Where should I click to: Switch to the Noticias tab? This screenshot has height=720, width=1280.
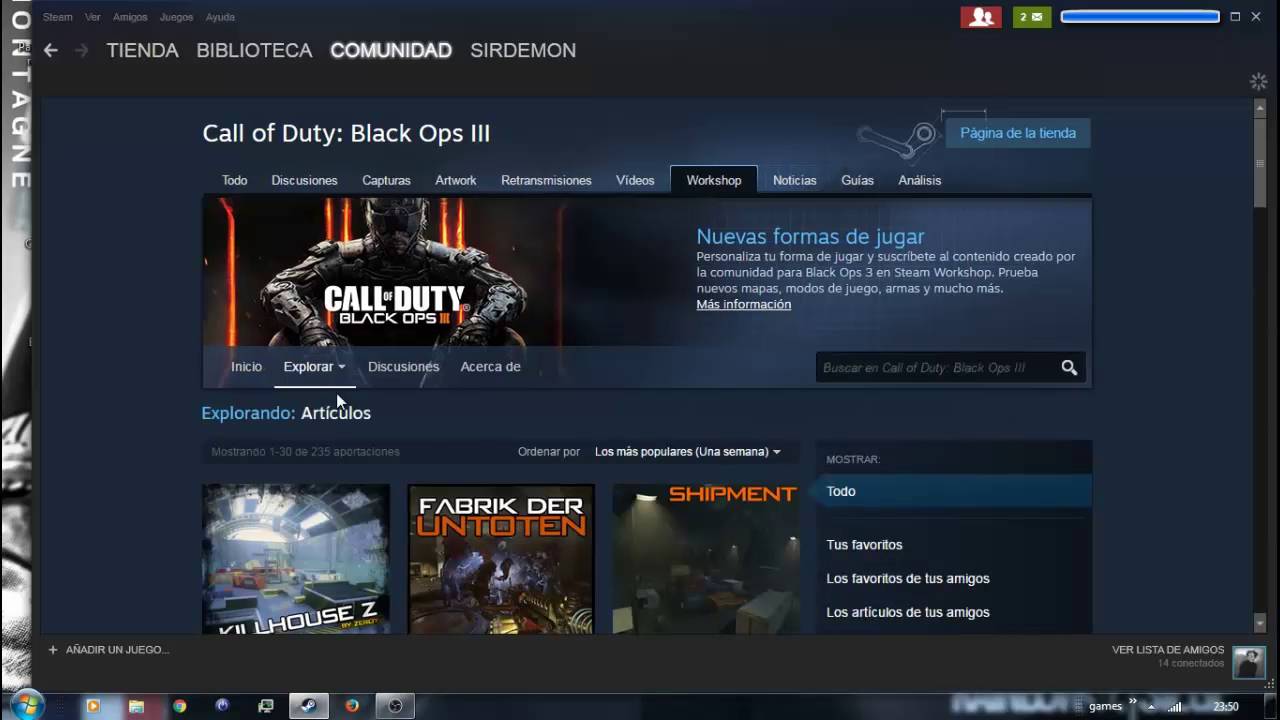[x=795, y=180]
